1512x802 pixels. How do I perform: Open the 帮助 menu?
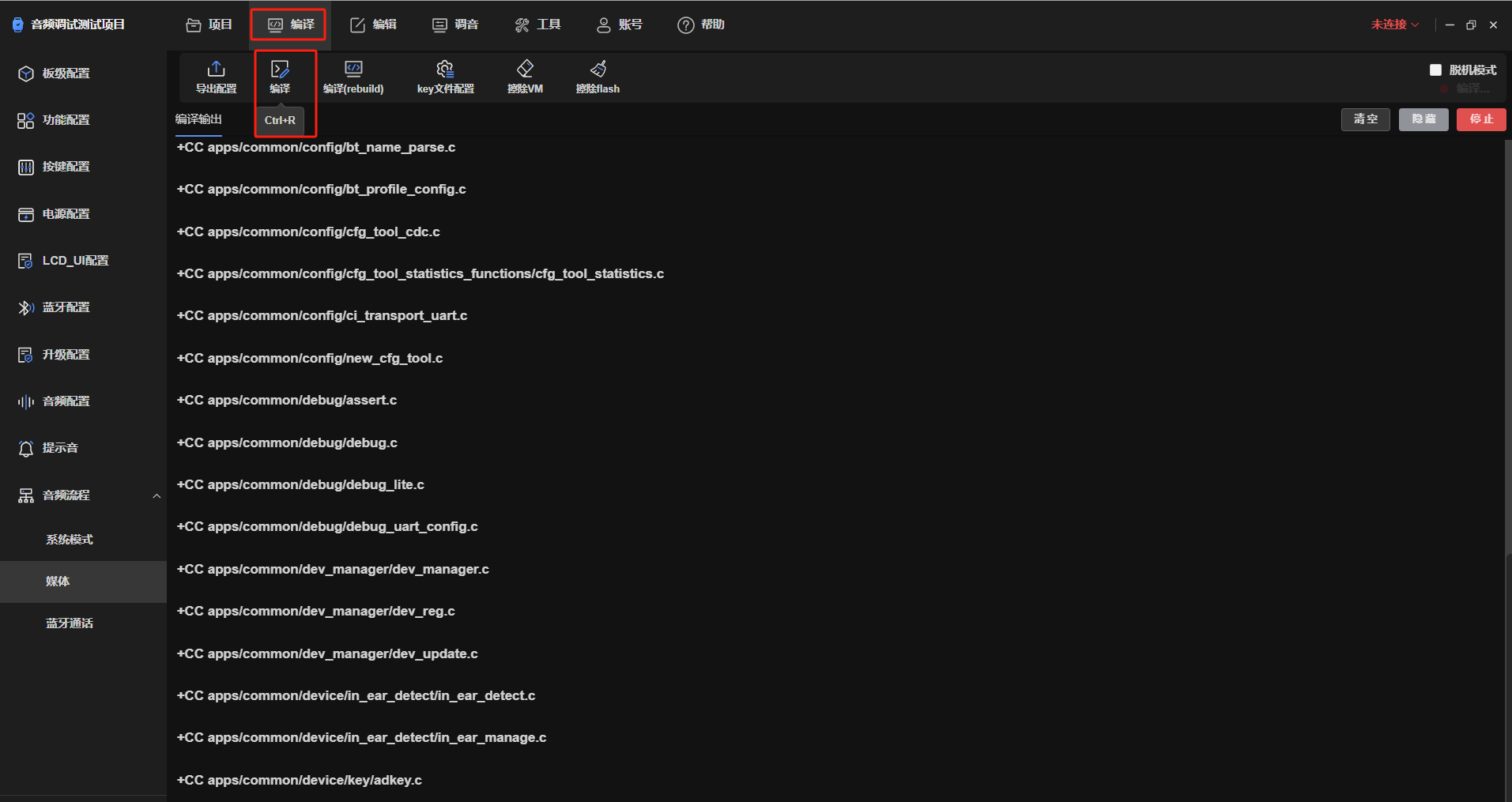point(701,24)
